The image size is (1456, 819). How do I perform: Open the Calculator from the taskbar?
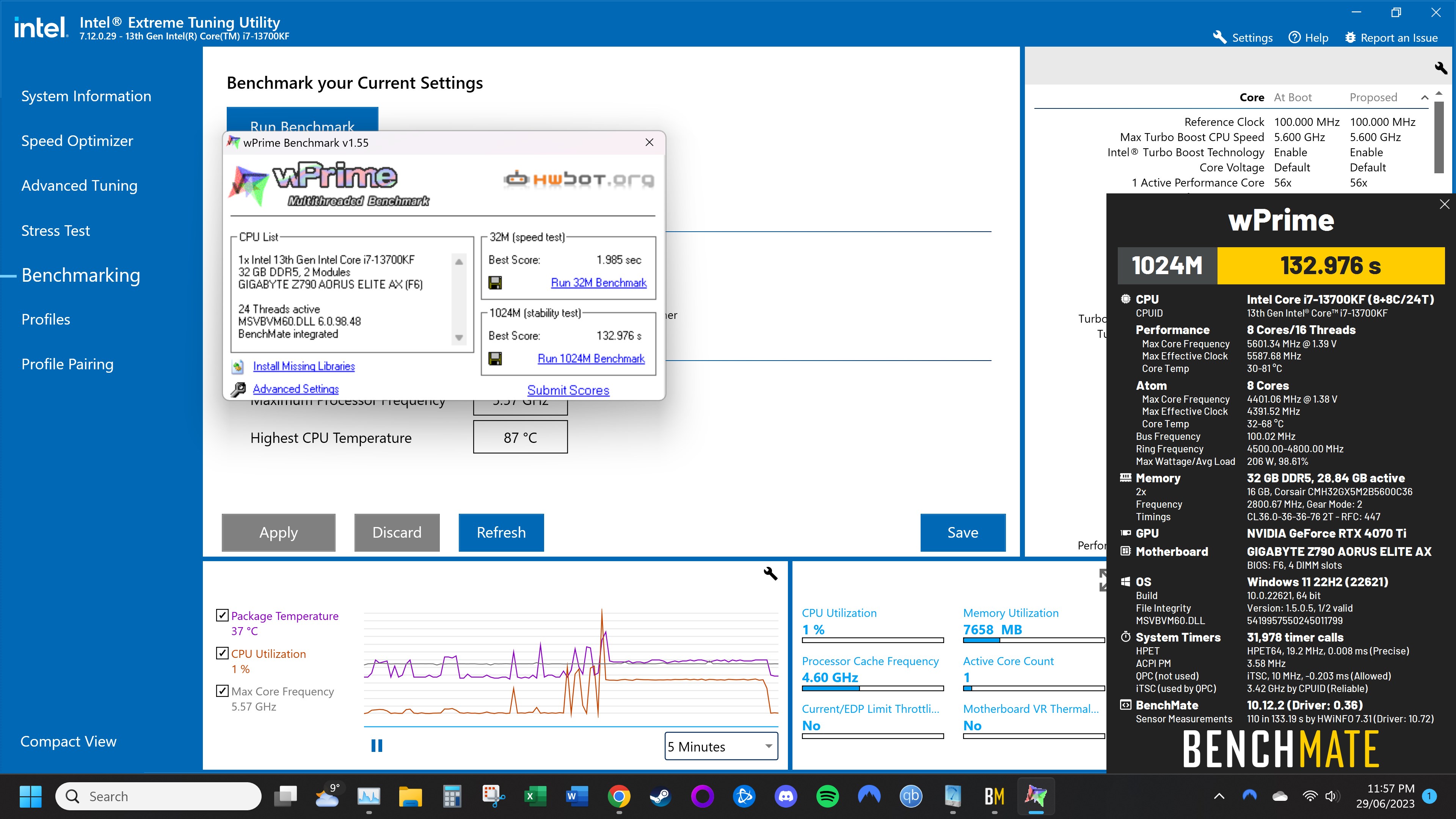coord(452,796)
